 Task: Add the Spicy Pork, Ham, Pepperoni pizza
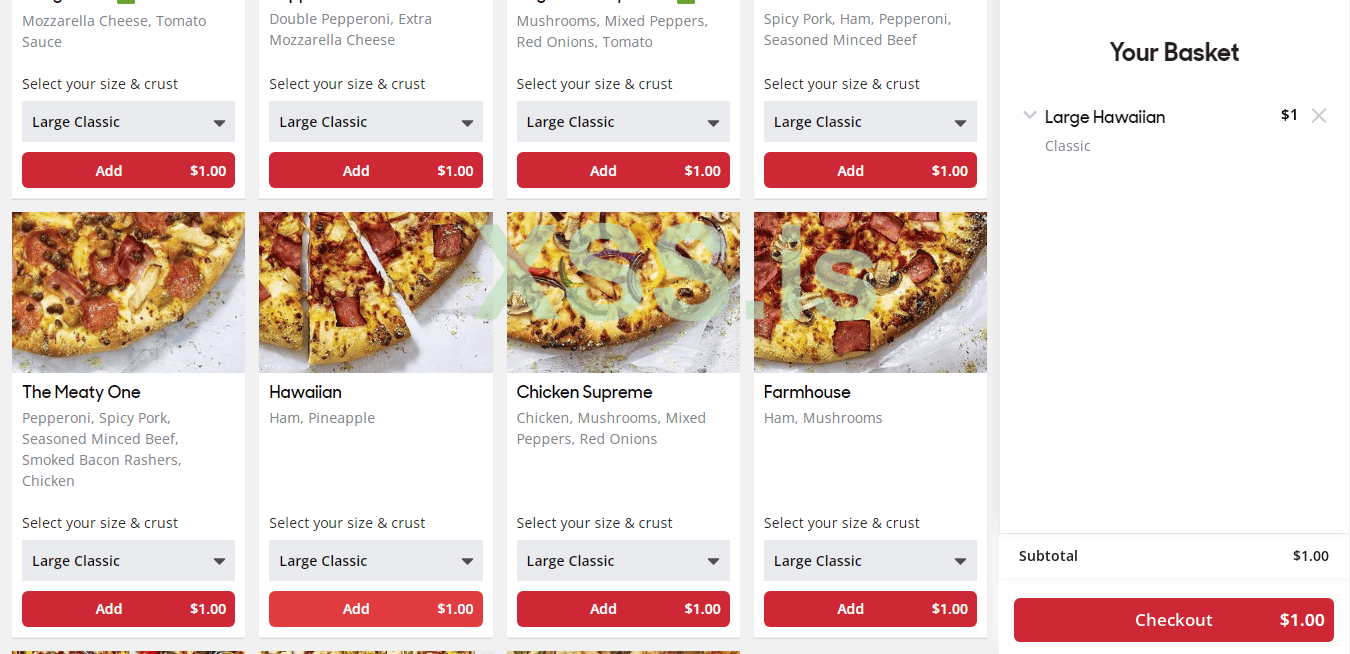(x=870, y=171)
